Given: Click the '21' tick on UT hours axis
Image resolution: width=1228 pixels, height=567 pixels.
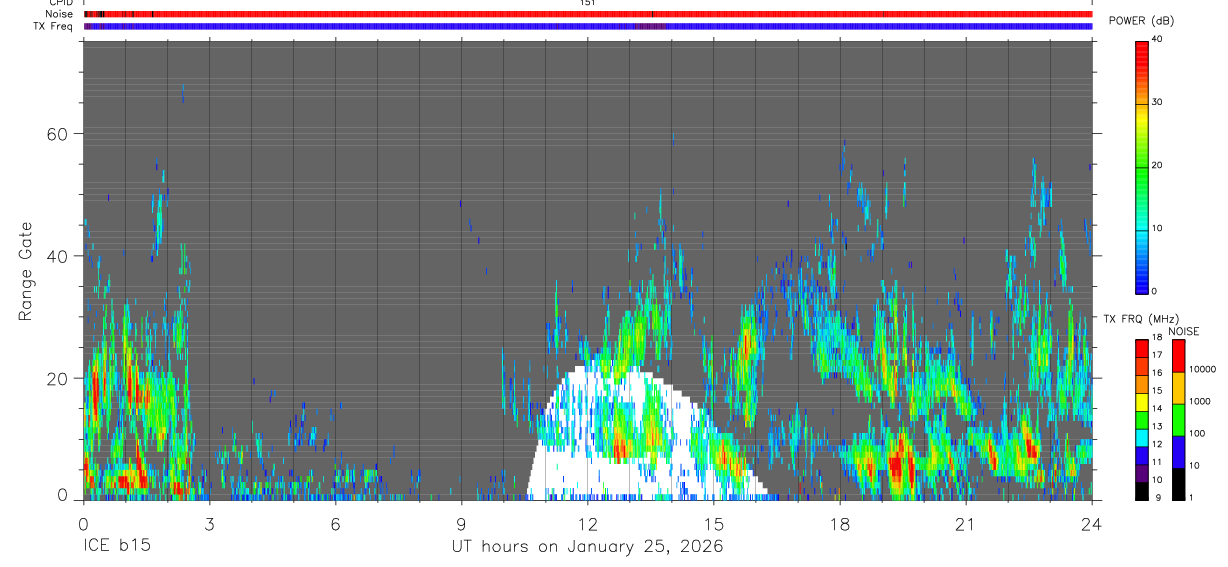Looking at the screenshot, I should pos(965,523).
